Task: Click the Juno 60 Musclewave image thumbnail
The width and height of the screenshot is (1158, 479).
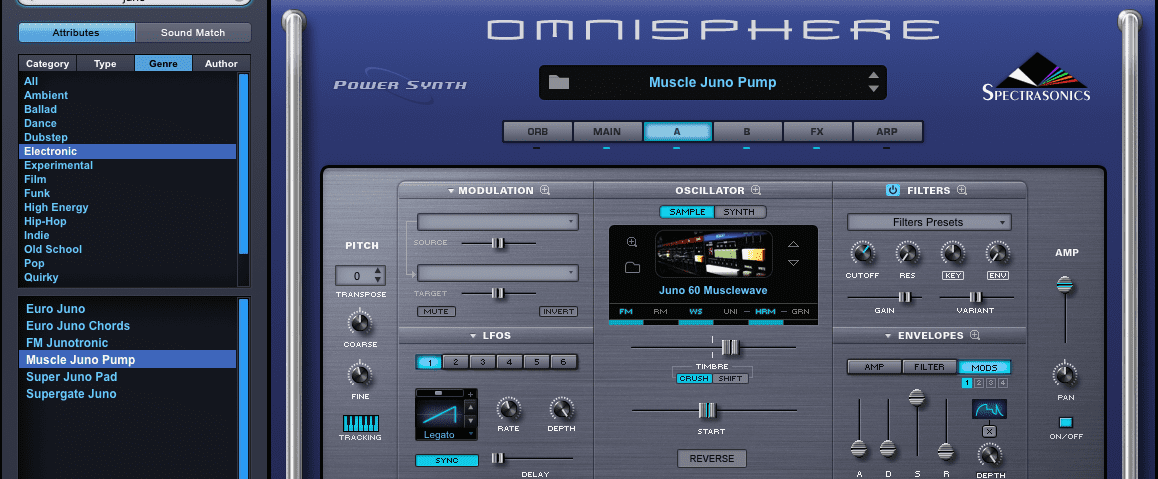Action: [x=713, y=254]
